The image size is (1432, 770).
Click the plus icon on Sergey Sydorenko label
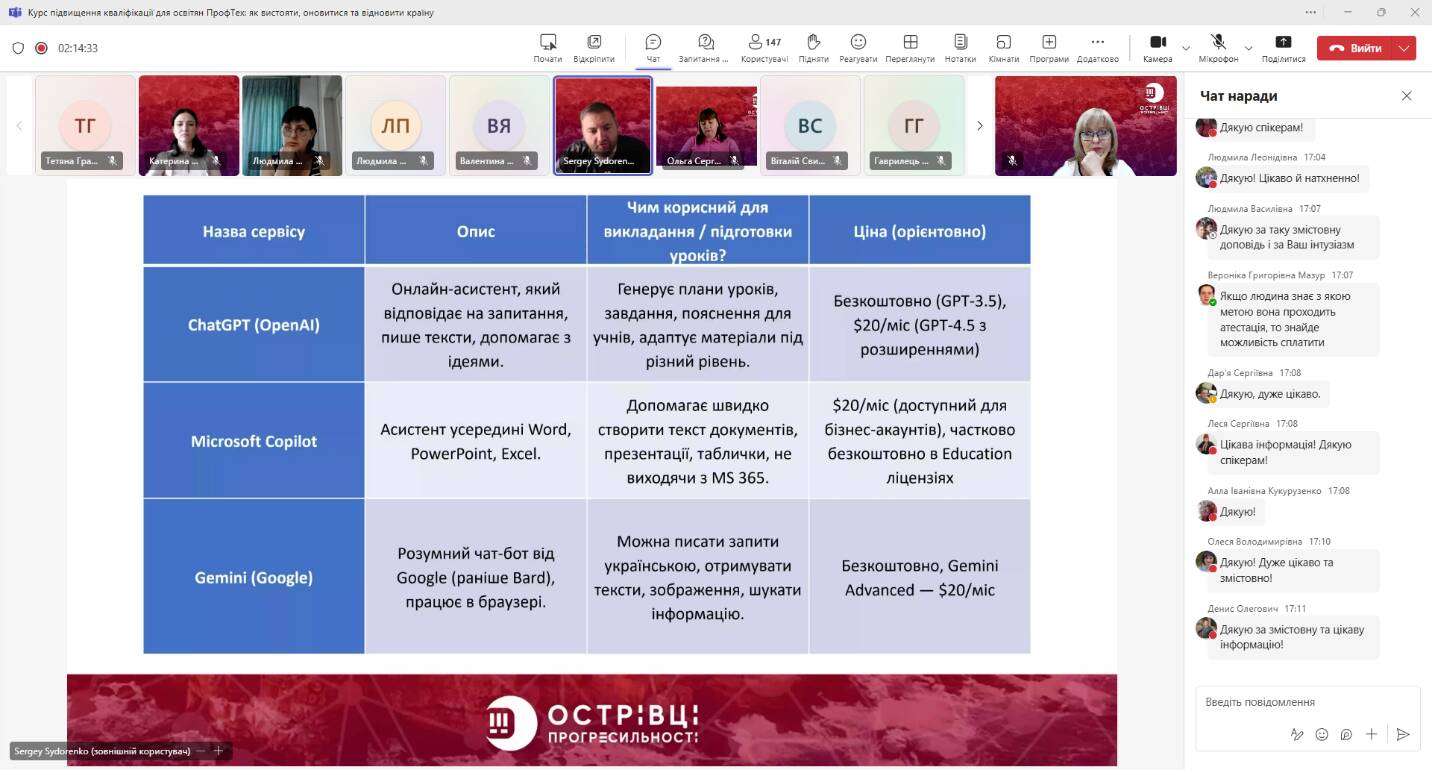[x=218, y=751]
